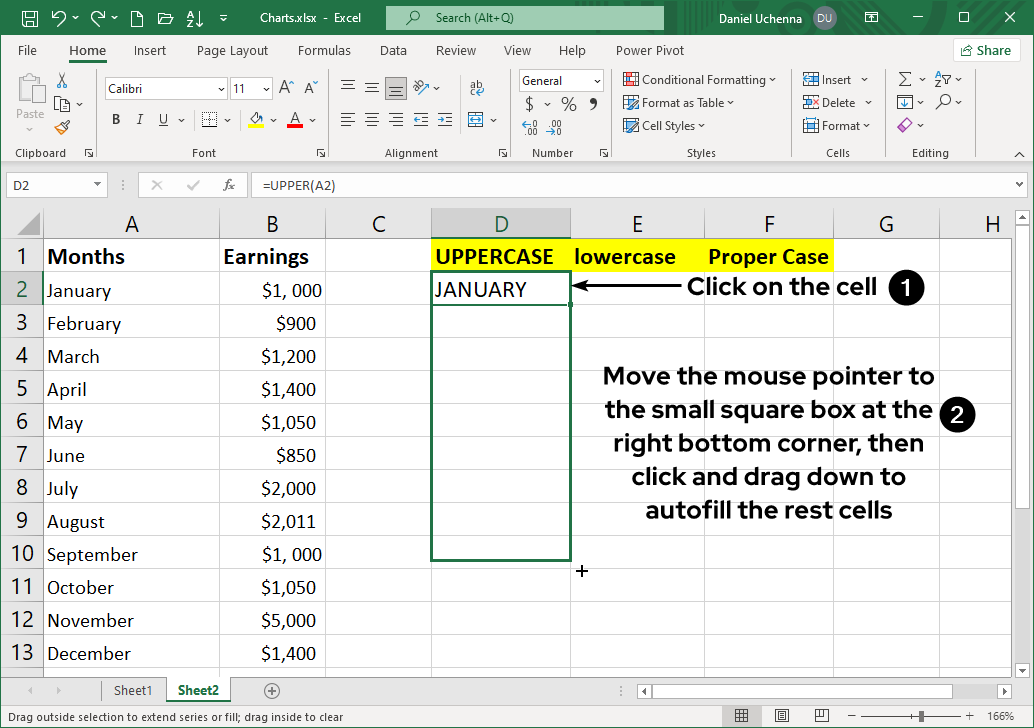Click the Save icon in title bar

[x=30, y=18]
